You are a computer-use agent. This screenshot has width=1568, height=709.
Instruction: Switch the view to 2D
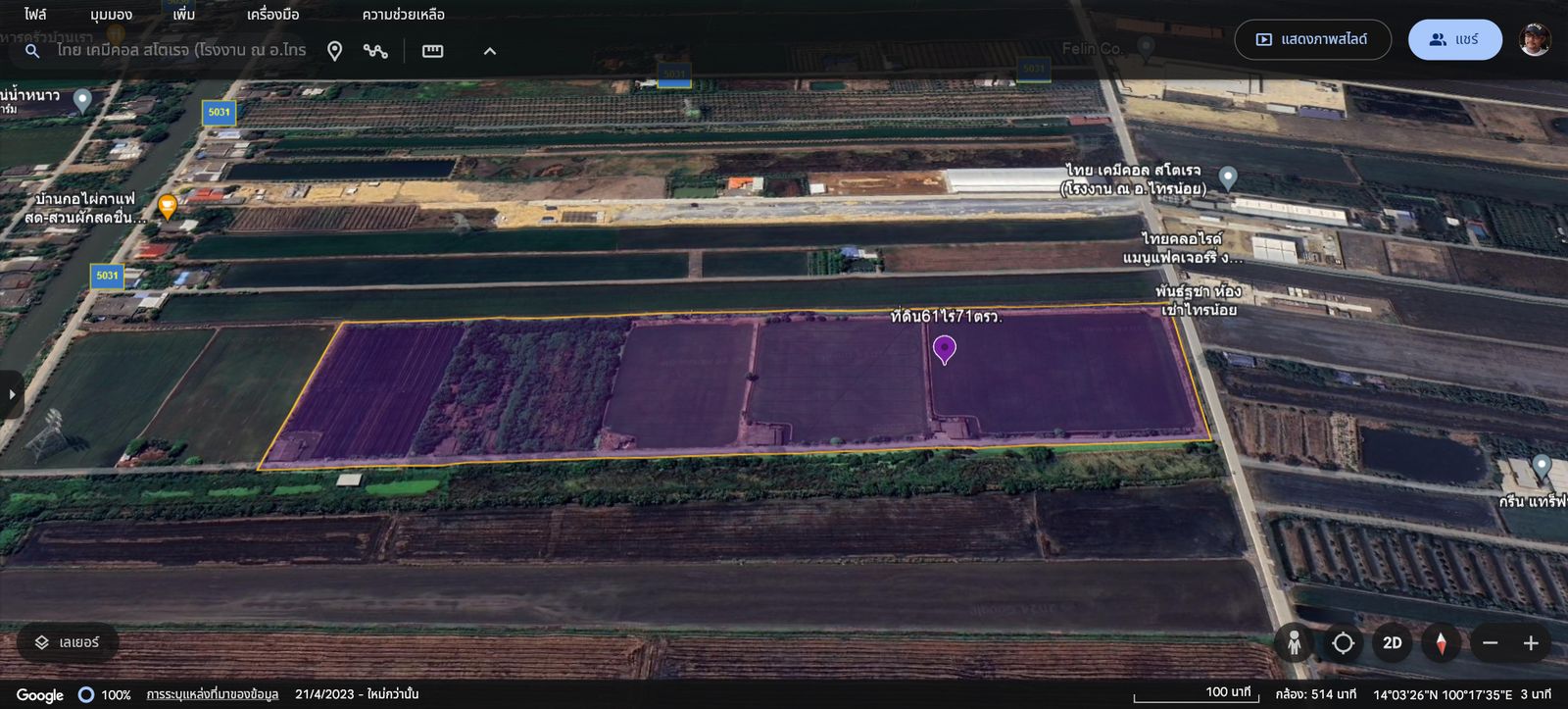[1392, 643]
